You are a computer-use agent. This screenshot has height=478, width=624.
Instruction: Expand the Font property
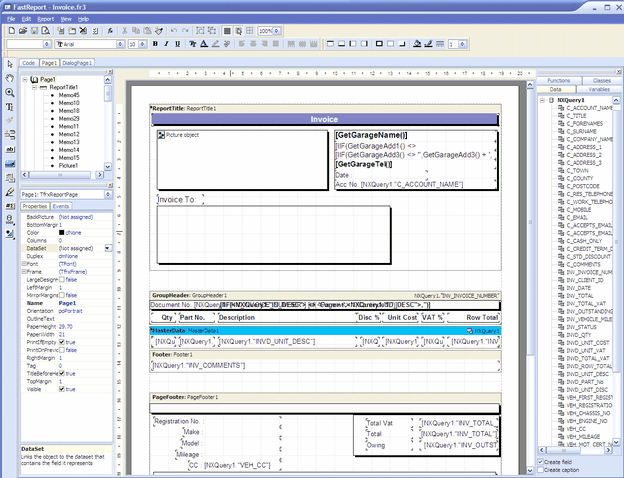[x=23, y=264]
